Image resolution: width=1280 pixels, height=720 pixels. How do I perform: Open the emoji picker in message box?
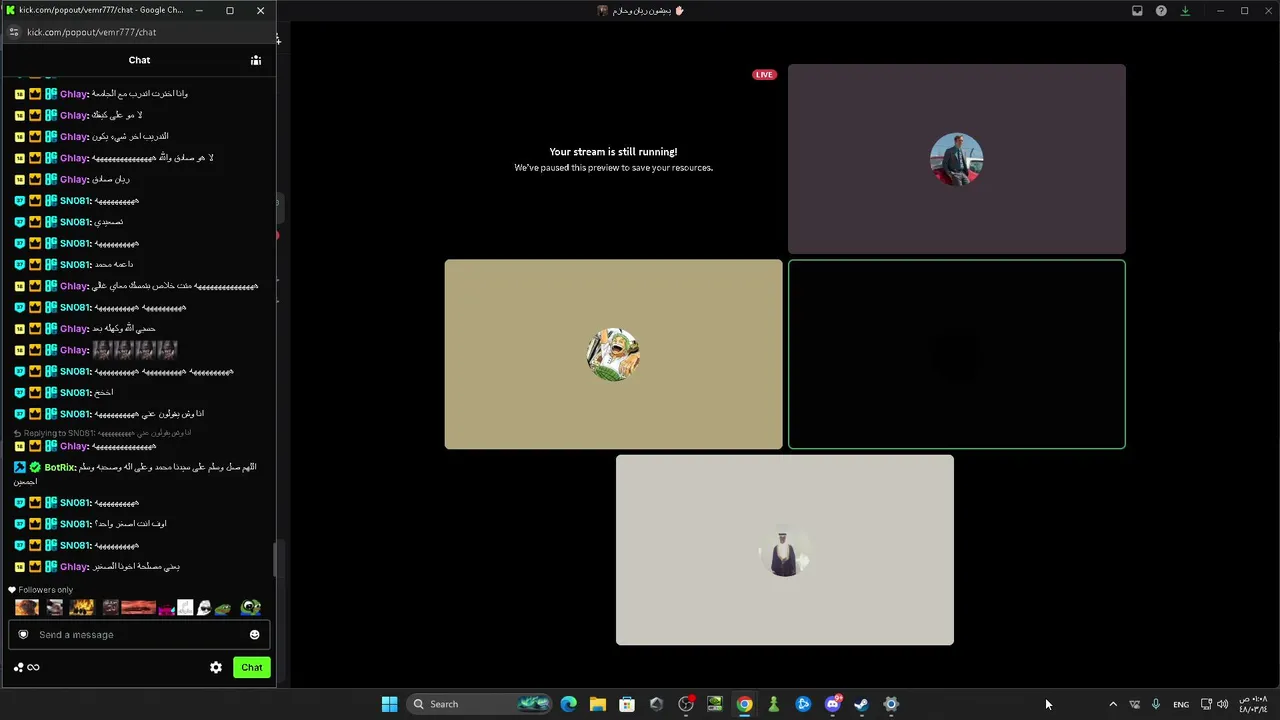coord(254,634)
